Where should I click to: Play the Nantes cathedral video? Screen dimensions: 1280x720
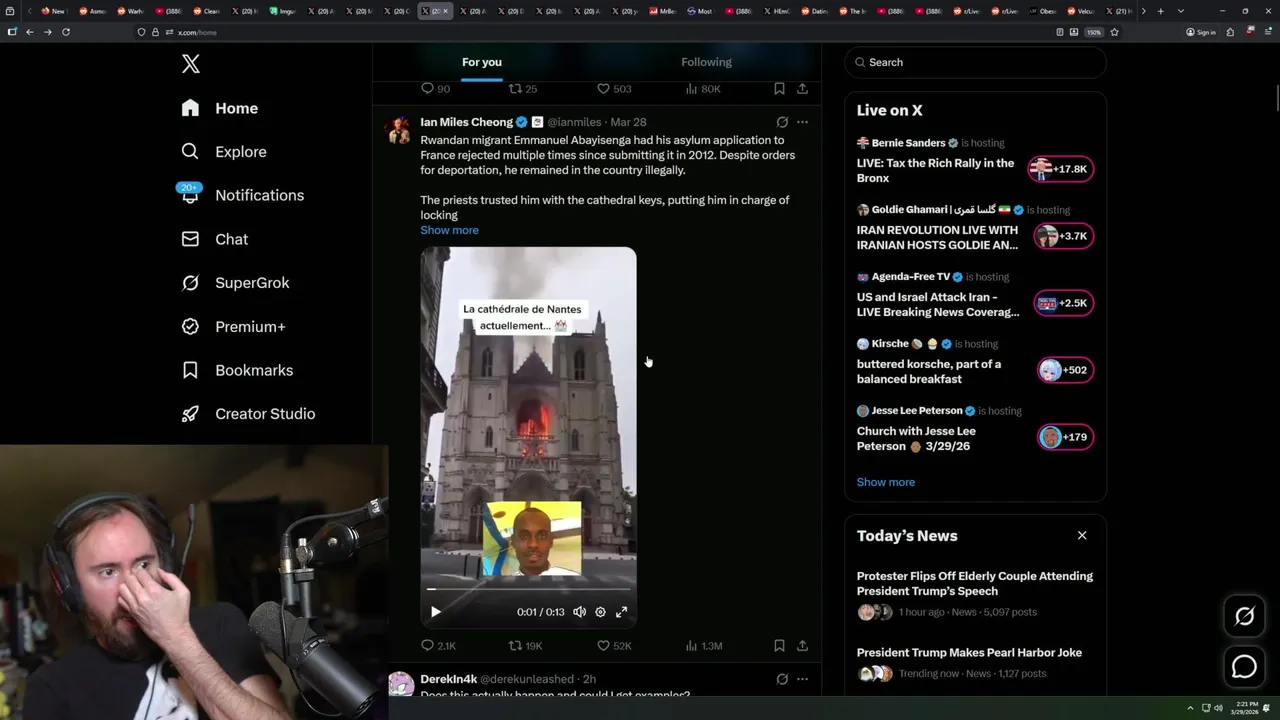pyautogui.click(x=435, y=612)
